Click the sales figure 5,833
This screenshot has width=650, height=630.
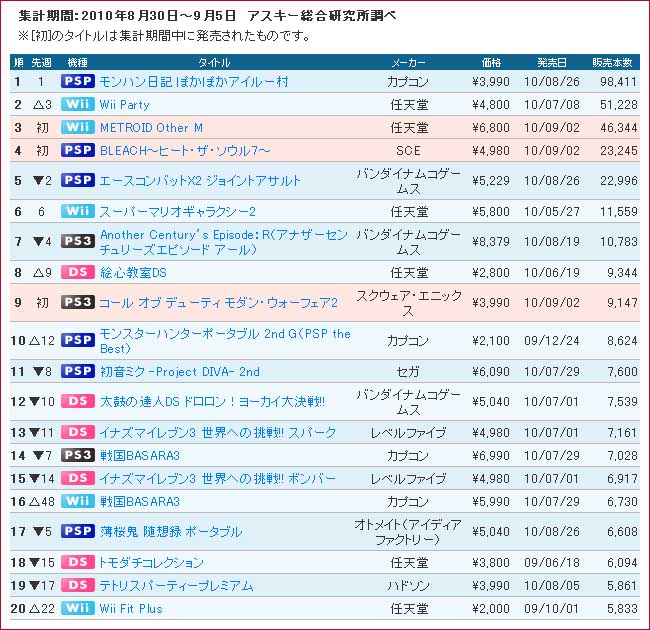622,609
